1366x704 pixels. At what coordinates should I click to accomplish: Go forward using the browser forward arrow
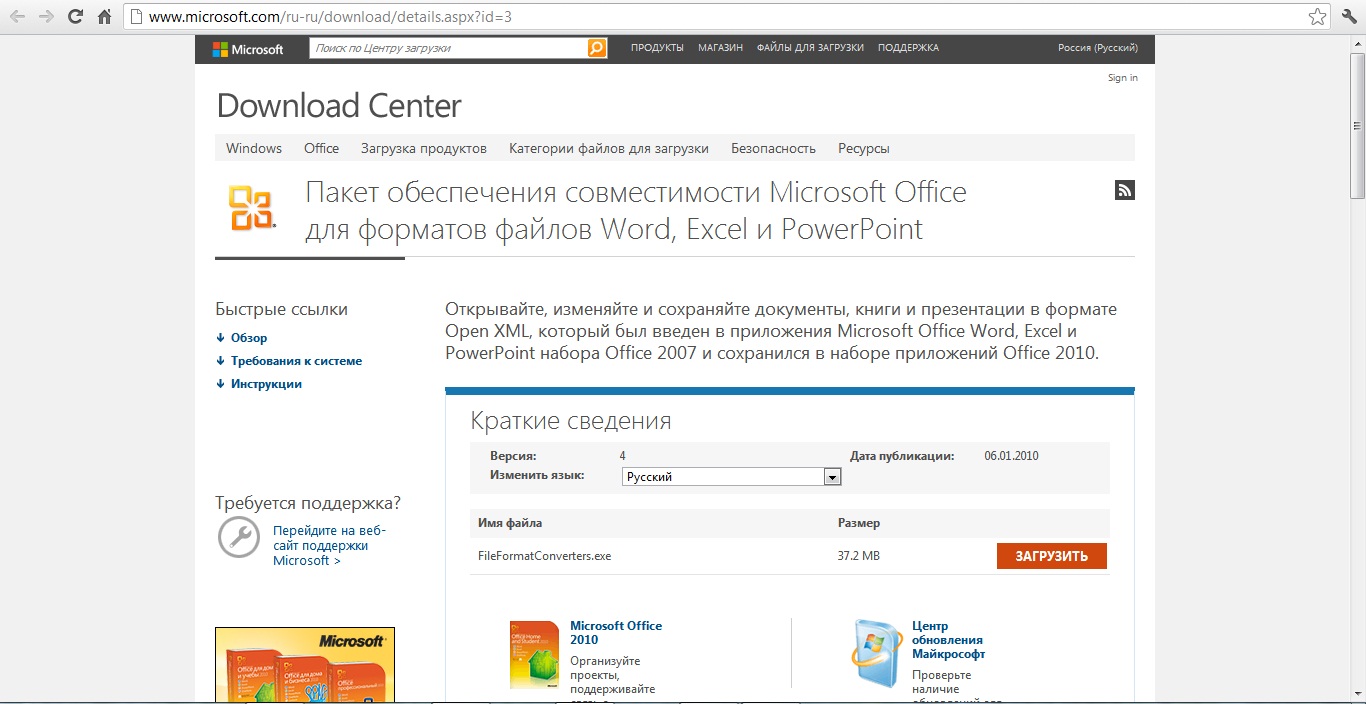tap(46, 17)
